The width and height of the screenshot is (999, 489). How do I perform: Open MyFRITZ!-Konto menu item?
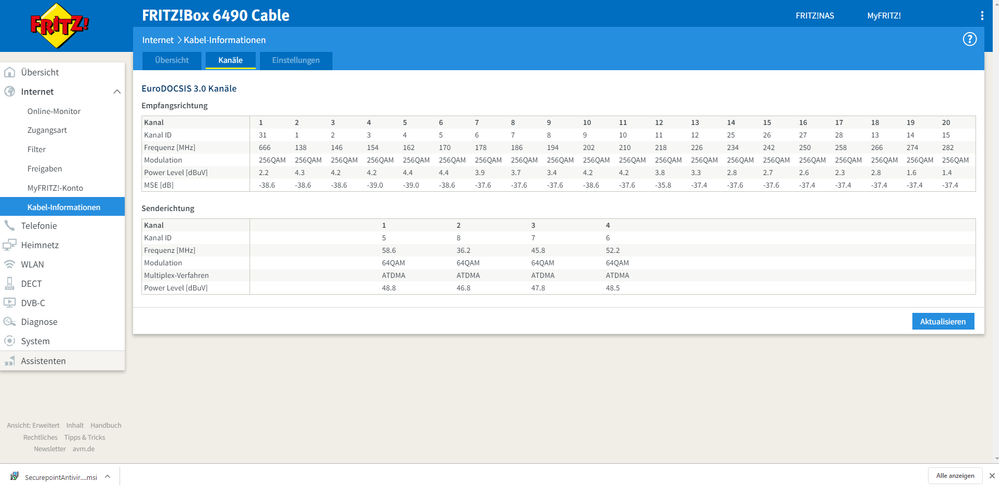pos(55,188)
